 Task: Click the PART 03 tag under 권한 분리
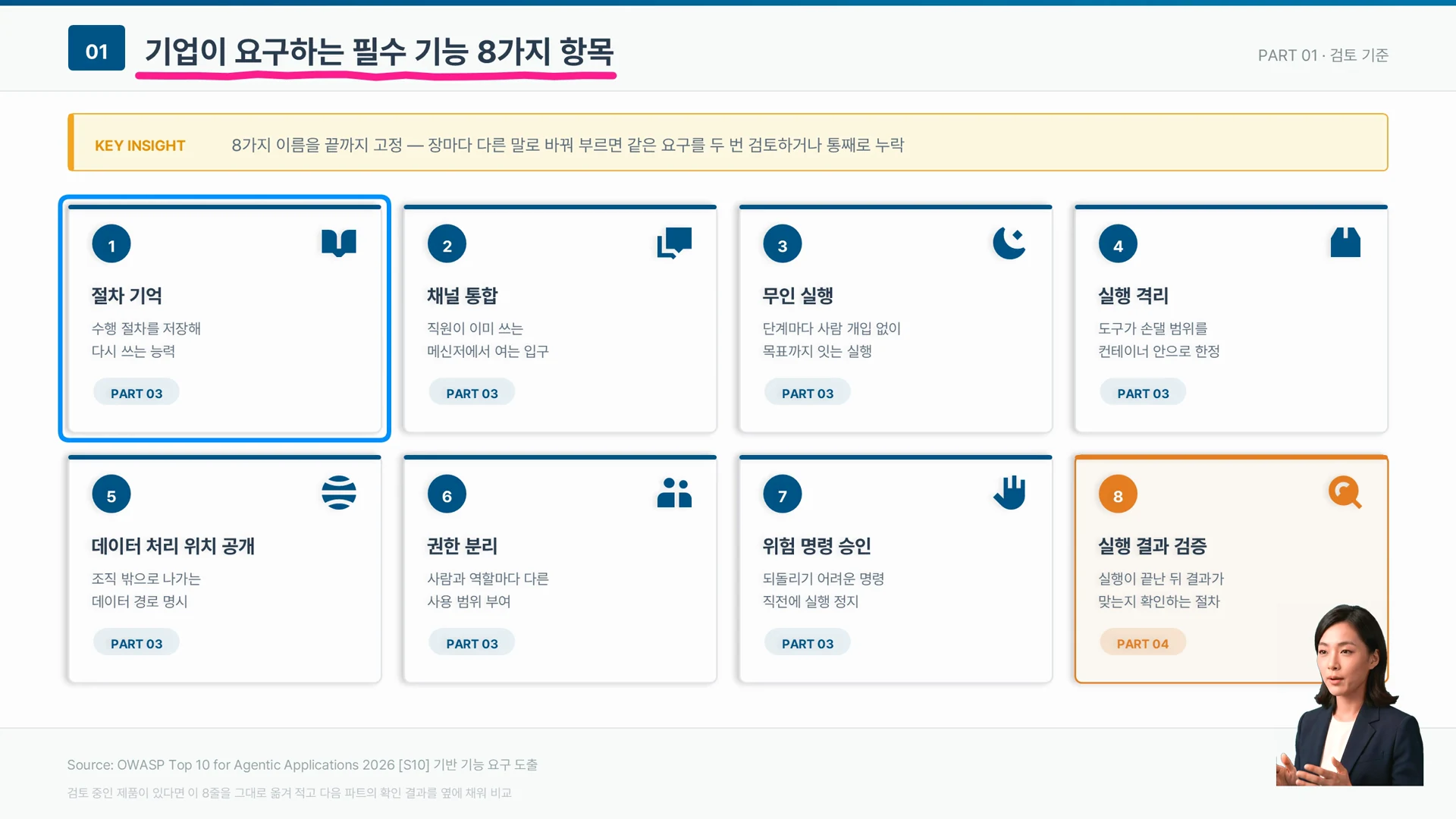(472, 643)
